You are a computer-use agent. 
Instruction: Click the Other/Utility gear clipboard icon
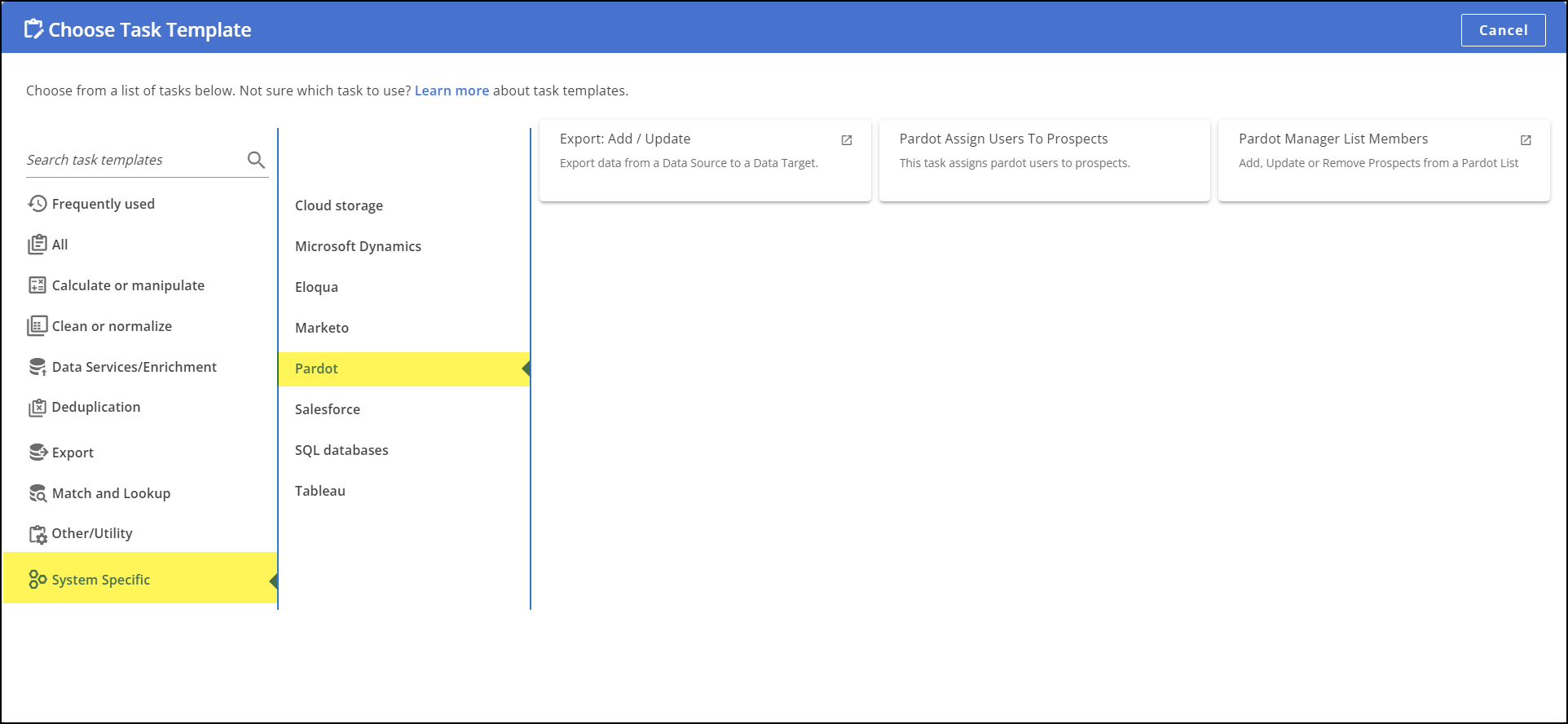point(38,534)
